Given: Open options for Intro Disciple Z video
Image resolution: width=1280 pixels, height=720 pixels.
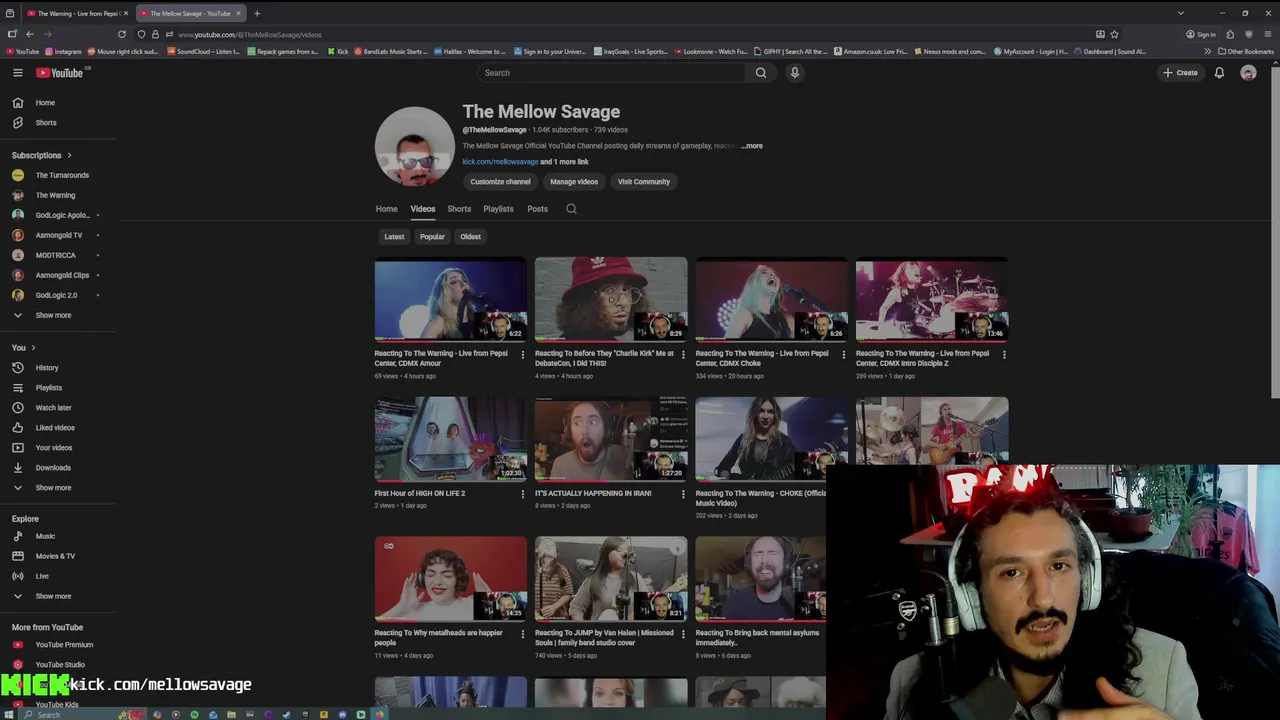Looking at the screenshot, I should click(1004, 354).
